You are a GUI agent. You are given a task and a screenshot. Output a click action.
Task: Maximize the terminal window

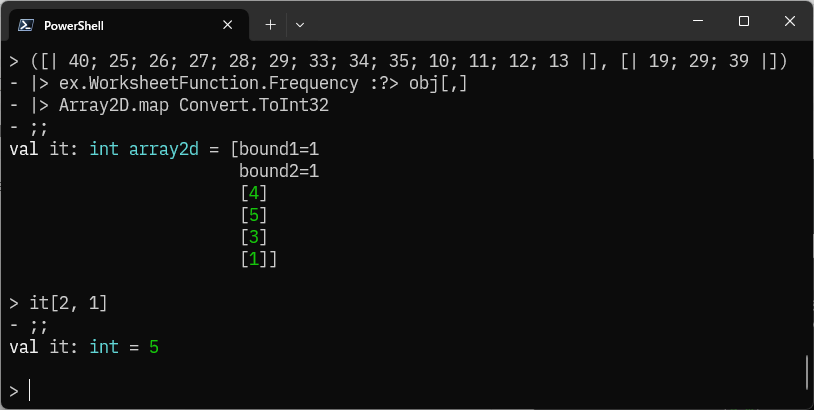point(744,21)
